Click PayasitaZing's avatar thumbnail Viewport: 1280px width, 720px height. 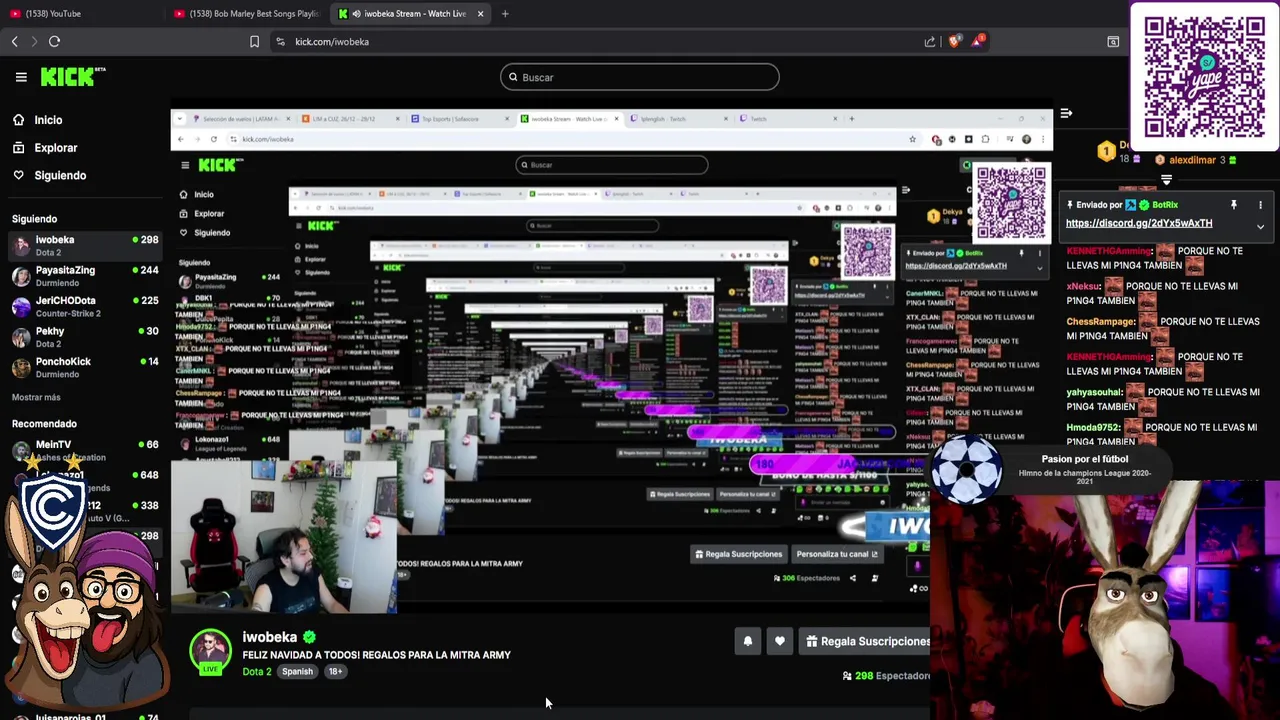[21, 276]
